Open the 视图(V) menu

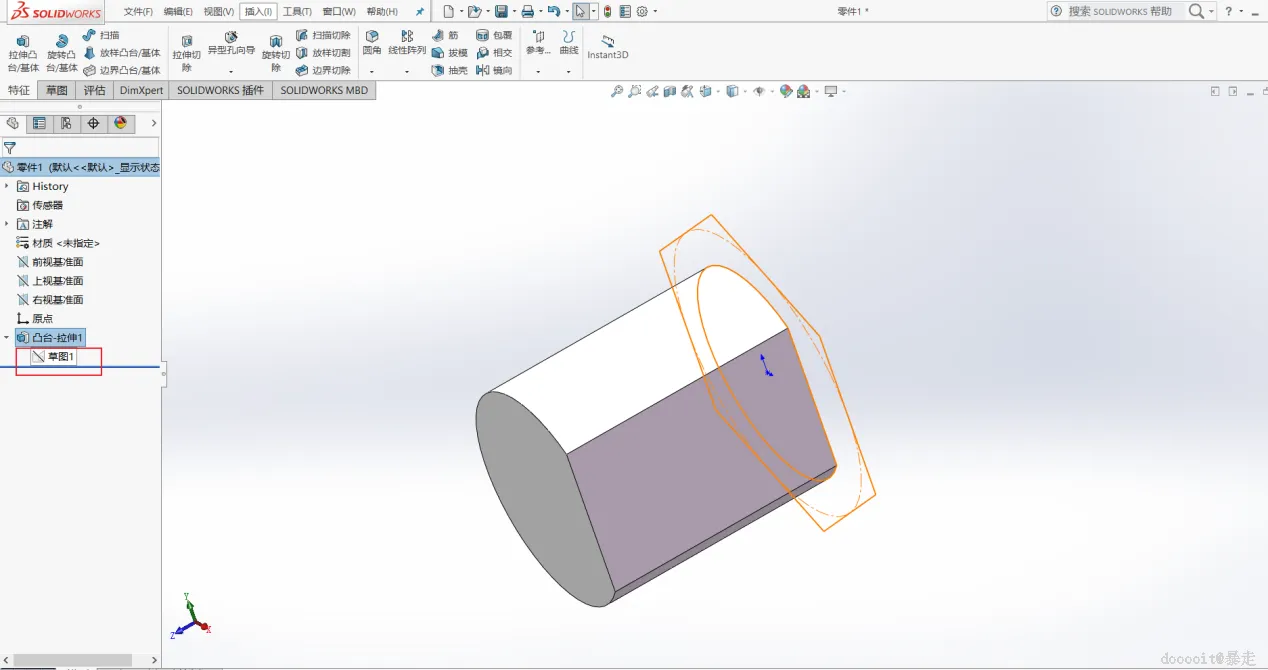click(218, 11)
